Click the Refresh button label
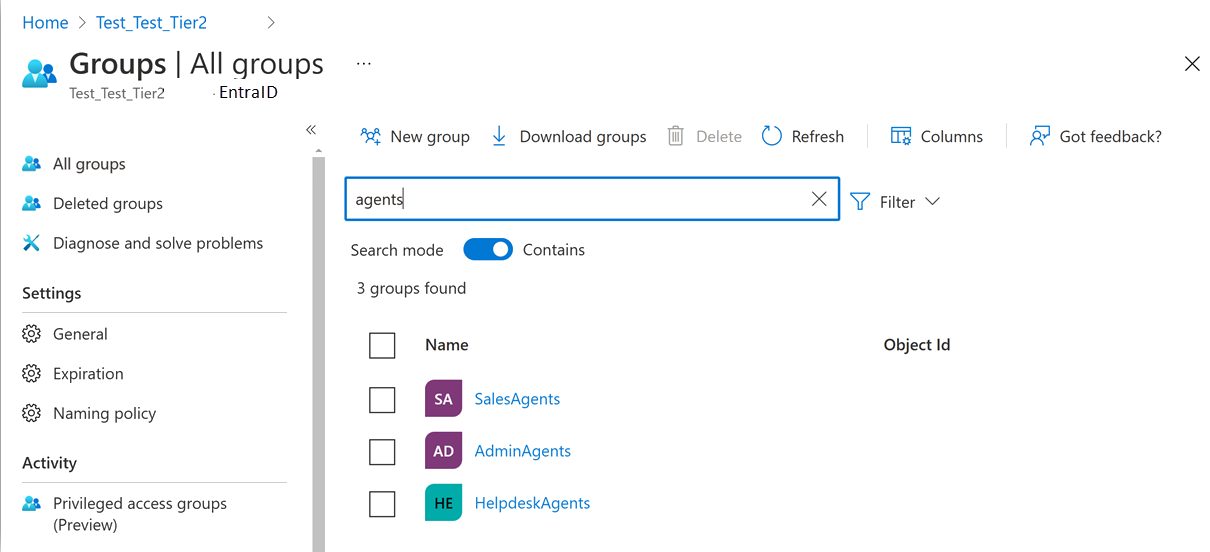 [818, 136]
